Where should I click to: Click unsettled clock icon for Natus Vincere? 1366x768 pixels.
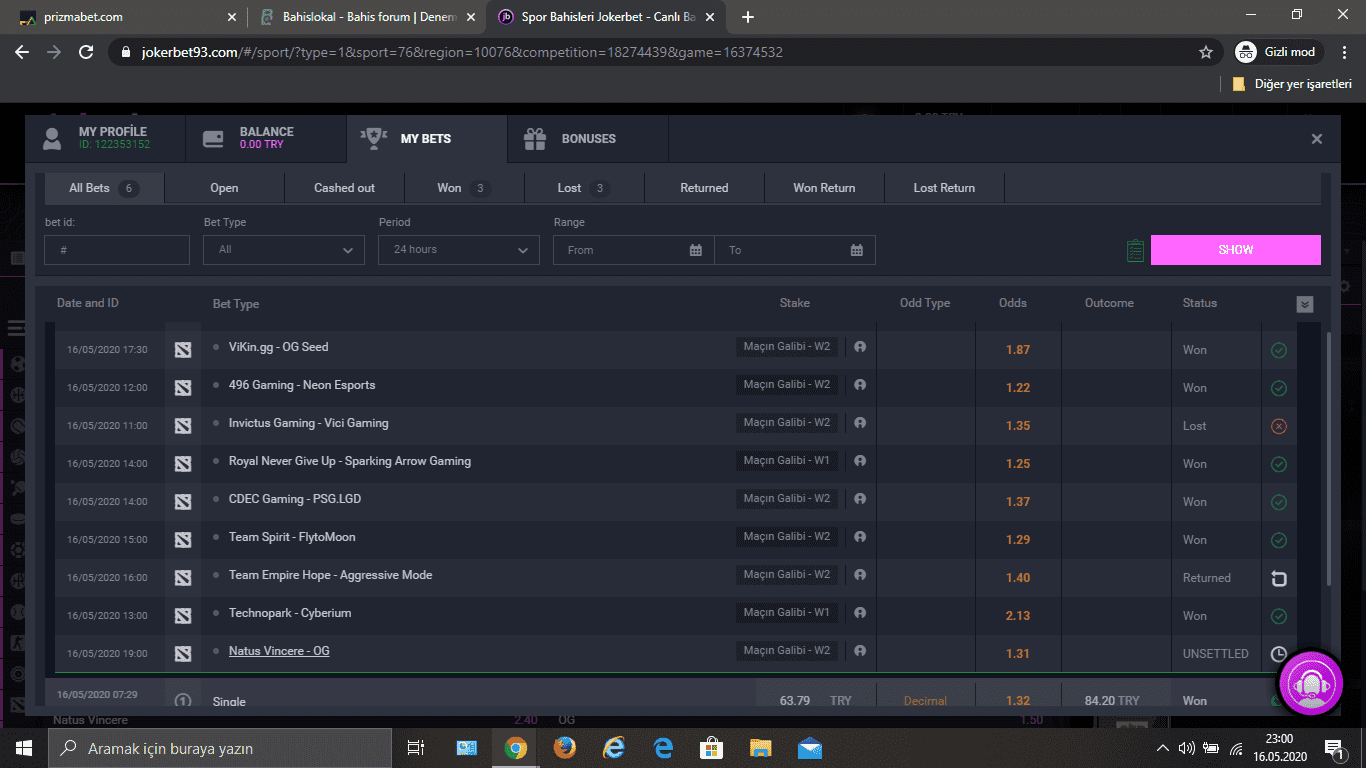(x=1278, y=654)
